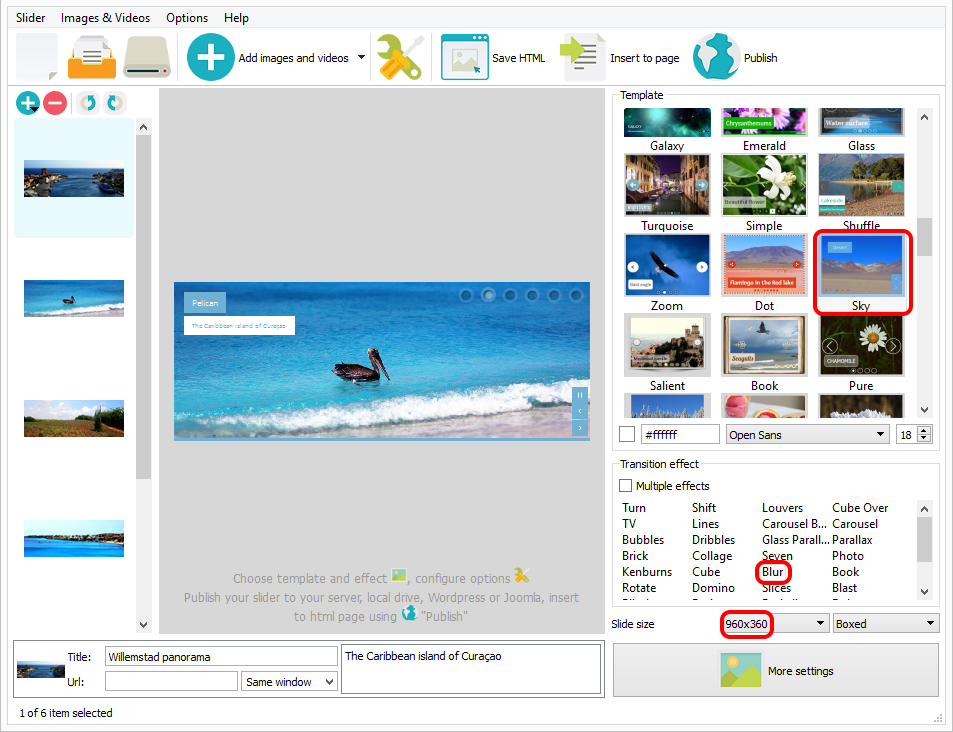The image size is (953, 732).
Task: Click second bullet dot in preview
Action: point(488,295)
